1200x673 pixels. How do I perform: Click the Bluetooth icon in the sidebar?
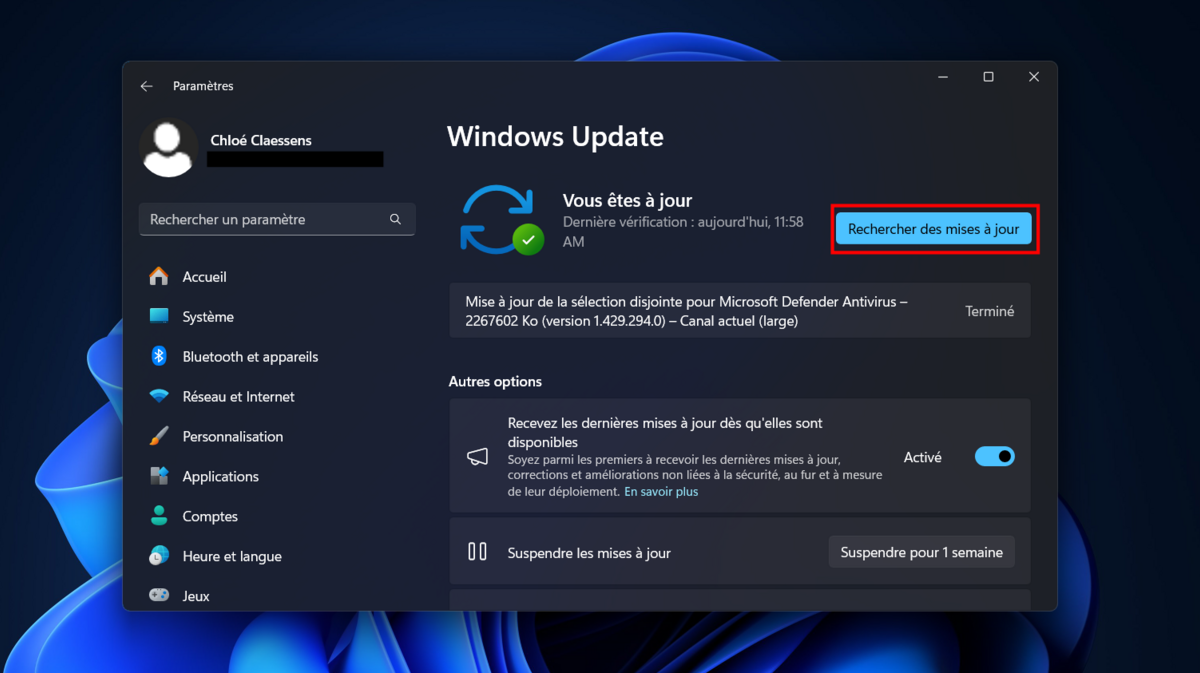pyautogui.click(x=159, y=357)
